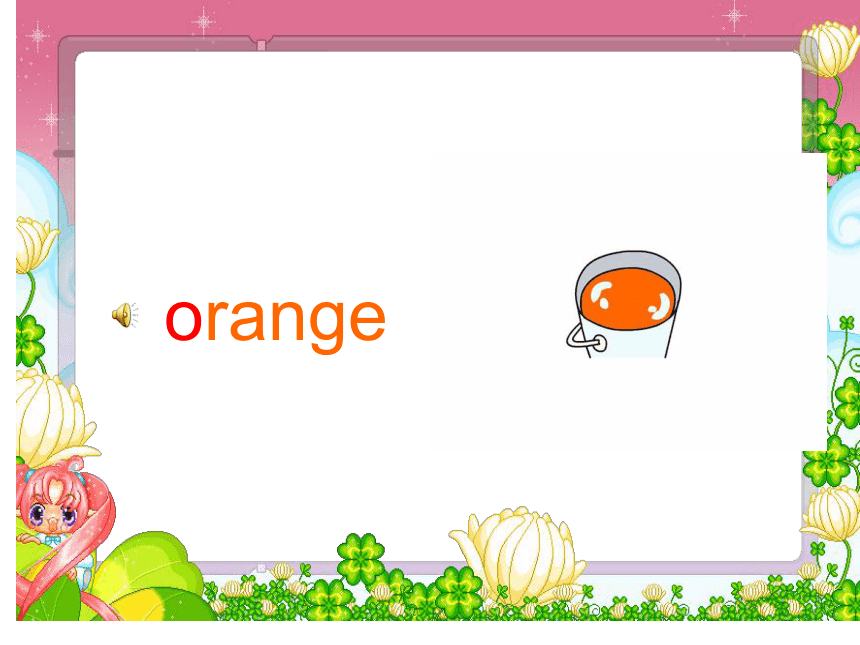Play the speaker audio icon beside orange
Screen dimensions: 860x645
tap(125, 315)
